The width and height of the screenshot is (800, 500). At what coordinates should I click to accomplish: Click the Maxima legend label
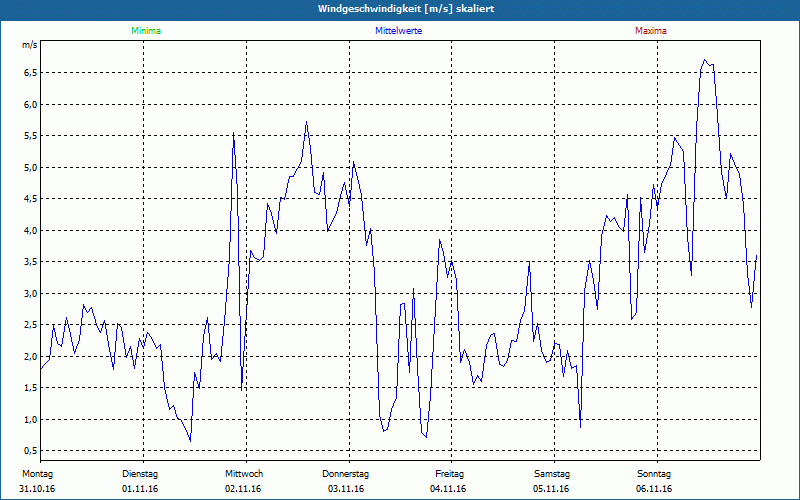pyautogui.click(x=651, y=31)
